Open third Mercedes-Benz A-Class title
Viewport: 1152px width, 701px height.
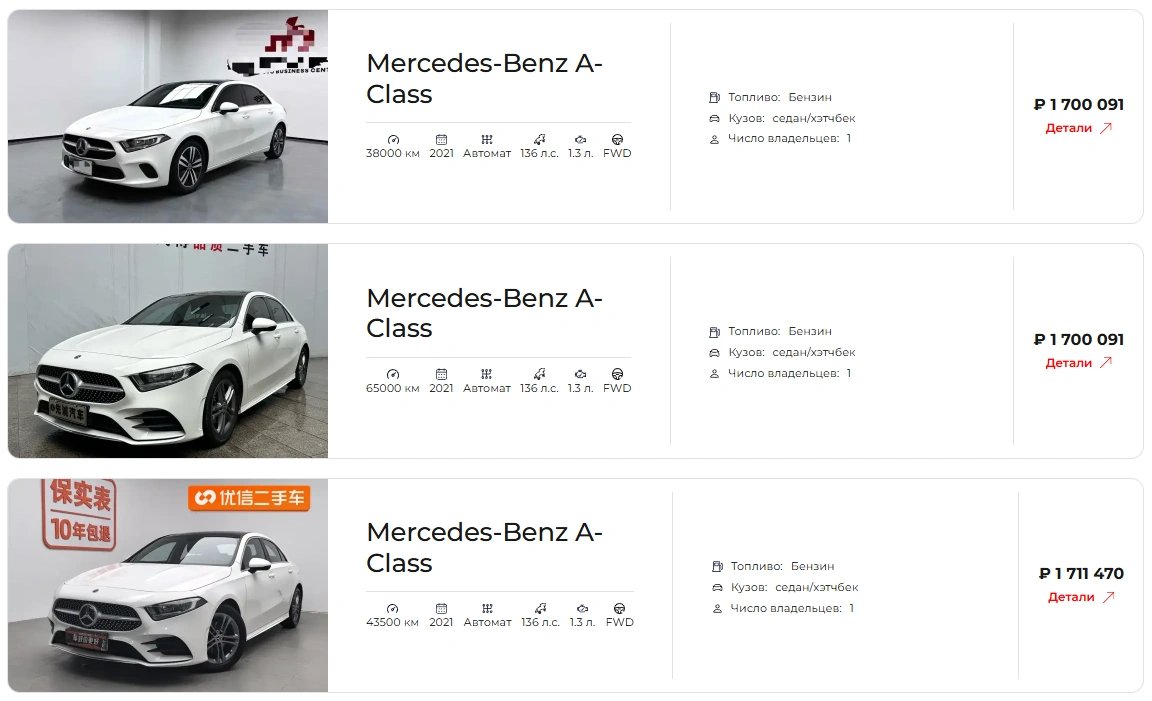point(484,547)
